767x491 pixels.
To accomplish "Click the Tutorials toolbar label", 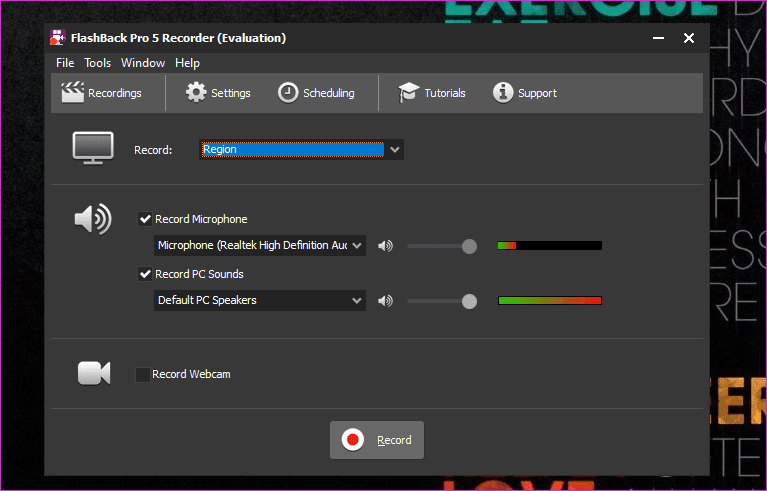I will click(x=445, y=93).
